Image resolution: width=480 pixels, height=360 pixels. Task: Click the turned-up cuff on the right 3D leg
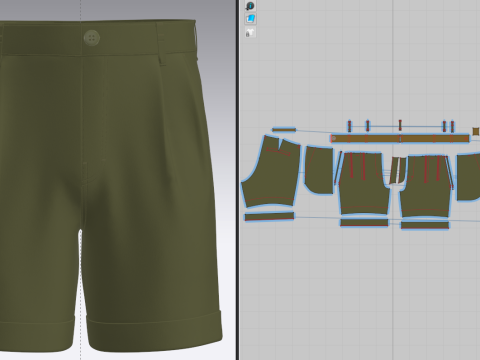(155, 332)
